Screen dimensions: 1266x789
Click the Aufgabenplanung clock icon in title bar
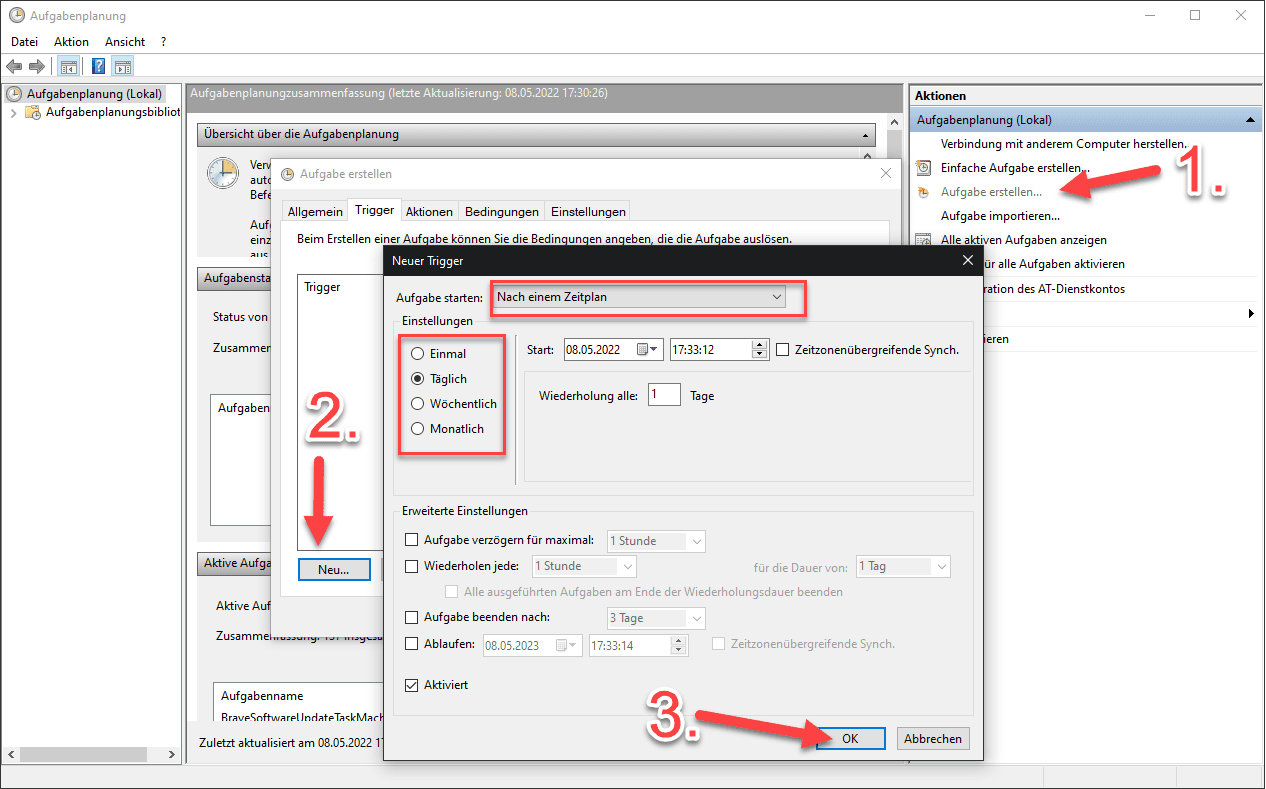tap(16, 16)
